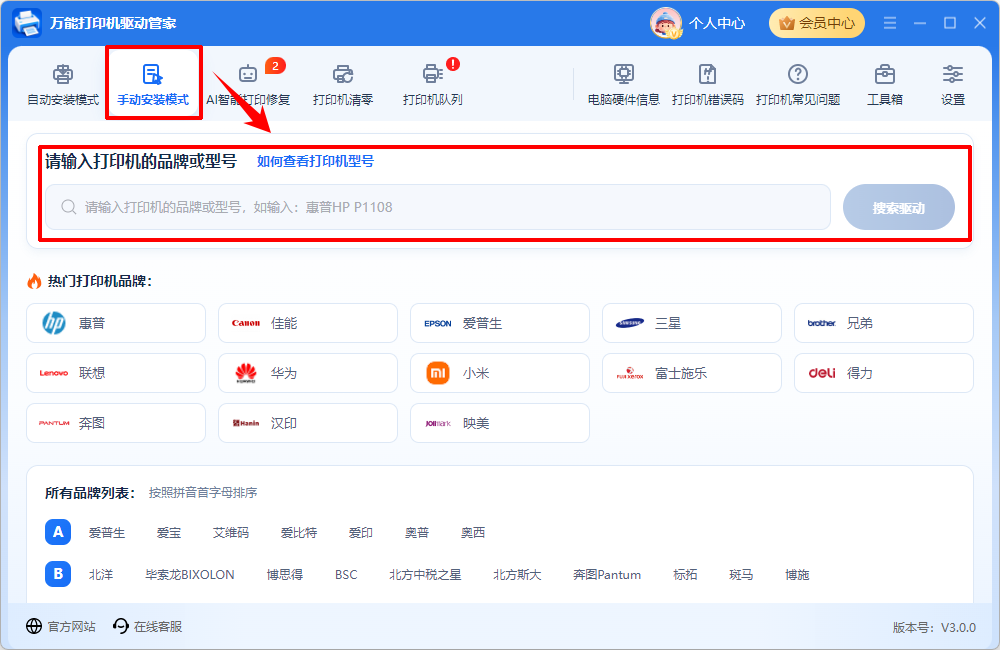Open AI智能打印修复 repair tool

pos(248,85)
